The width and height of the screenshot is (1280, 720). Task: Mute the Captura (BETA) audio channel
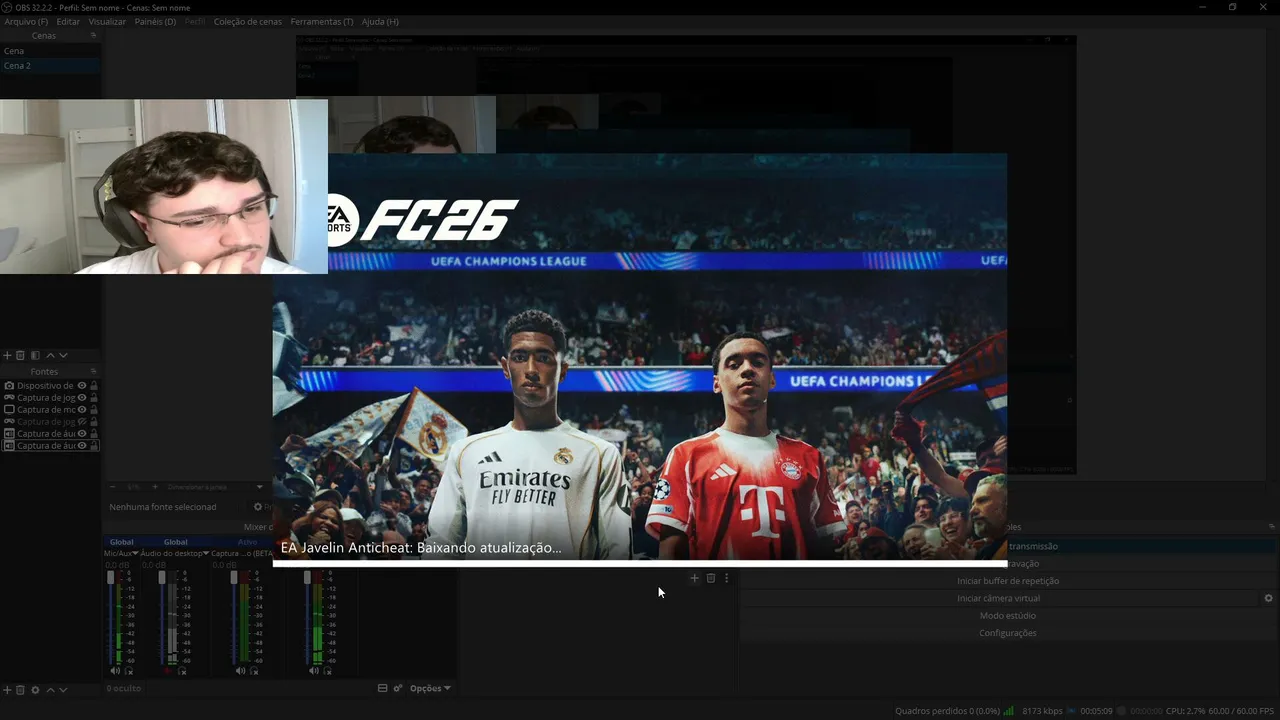(241, 671)
